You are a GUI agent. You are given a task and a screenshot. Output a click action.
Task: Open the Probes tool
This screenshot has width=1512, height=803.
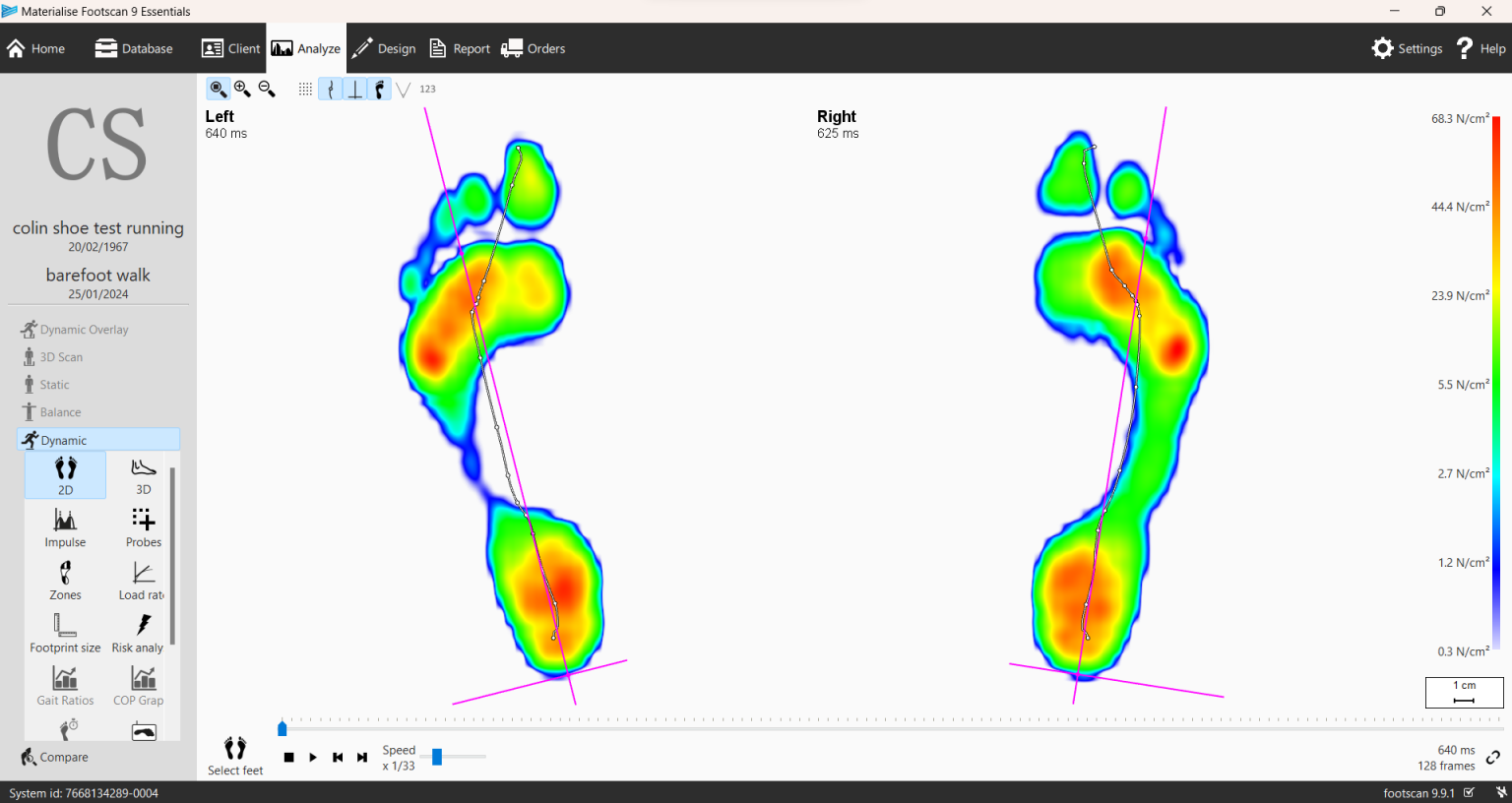click(144, 527)
